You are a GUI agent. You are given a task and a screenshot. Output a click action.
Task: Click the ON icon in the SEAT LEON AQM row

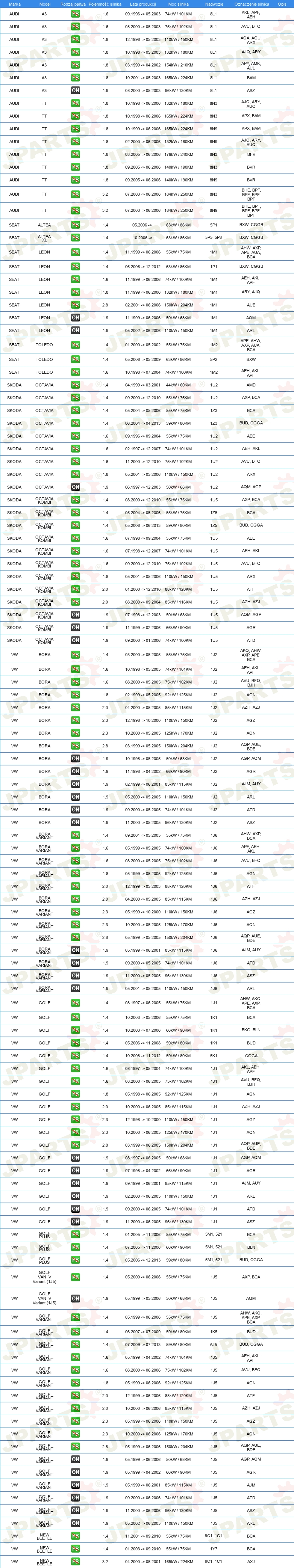(x=75, y=318)
